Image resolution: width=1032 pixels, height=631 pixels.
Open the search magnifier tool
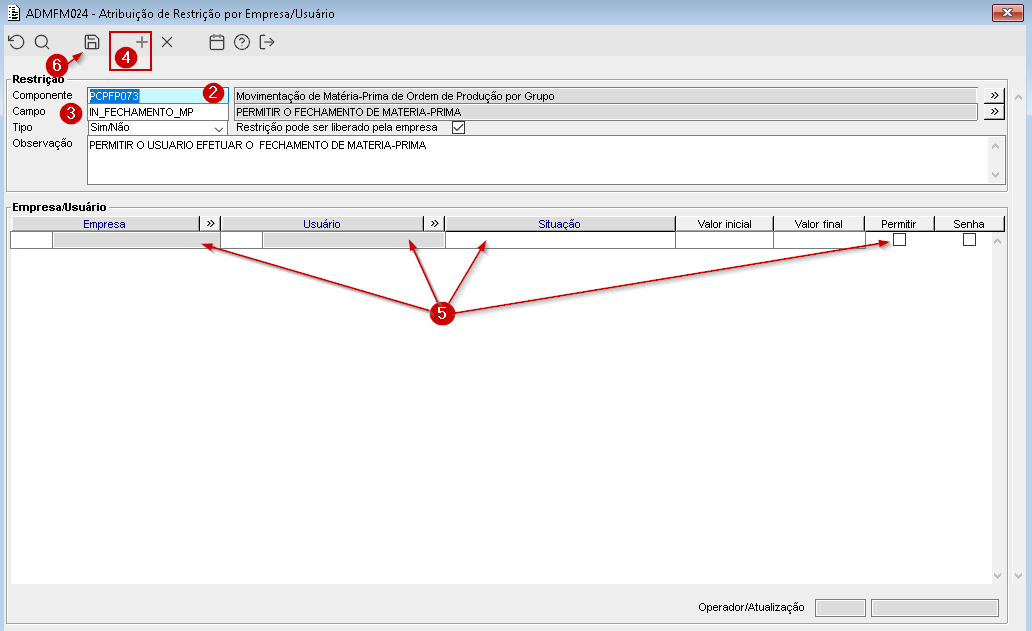click(42, 42)
